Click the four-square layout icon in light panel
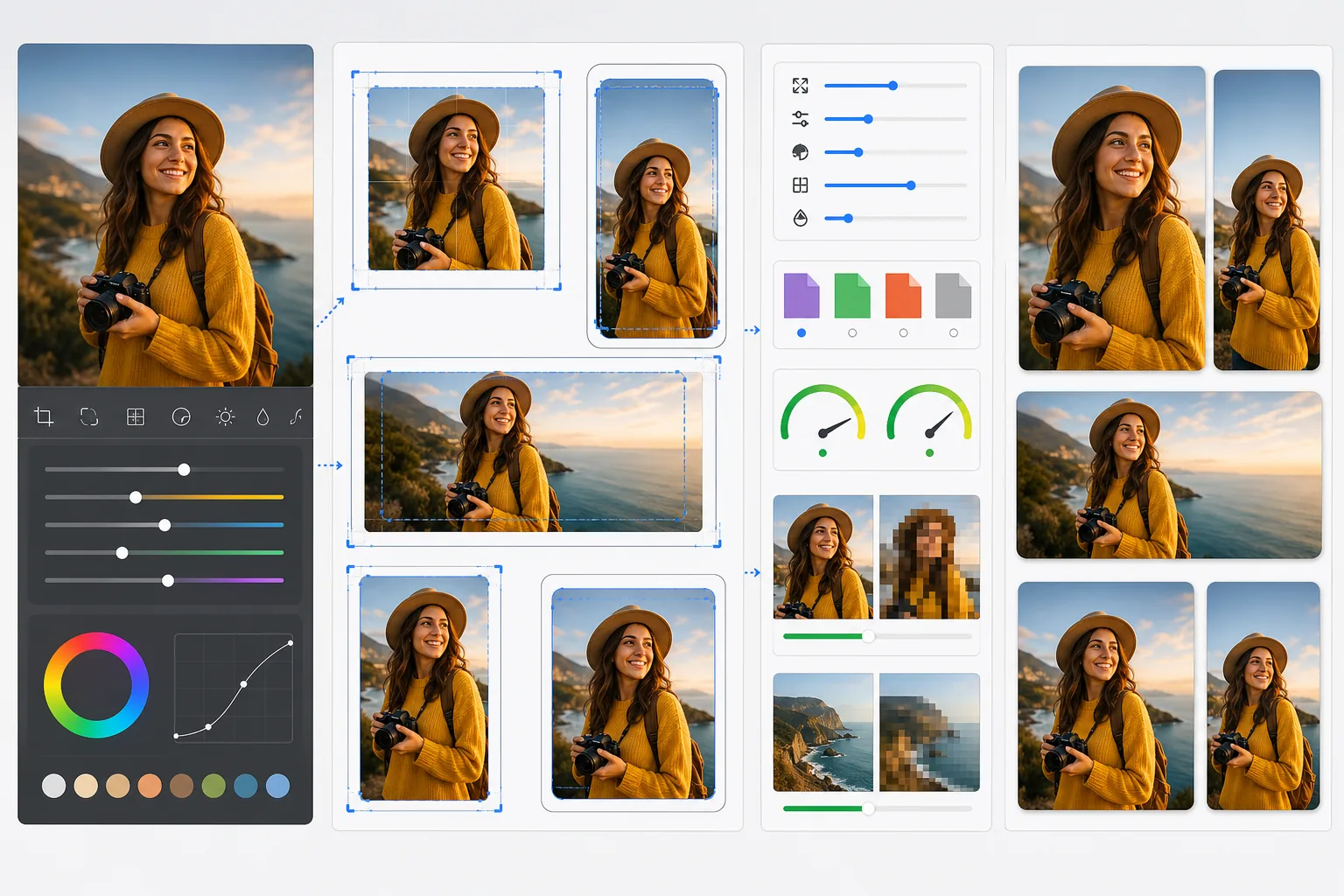 tap(800, 185)
